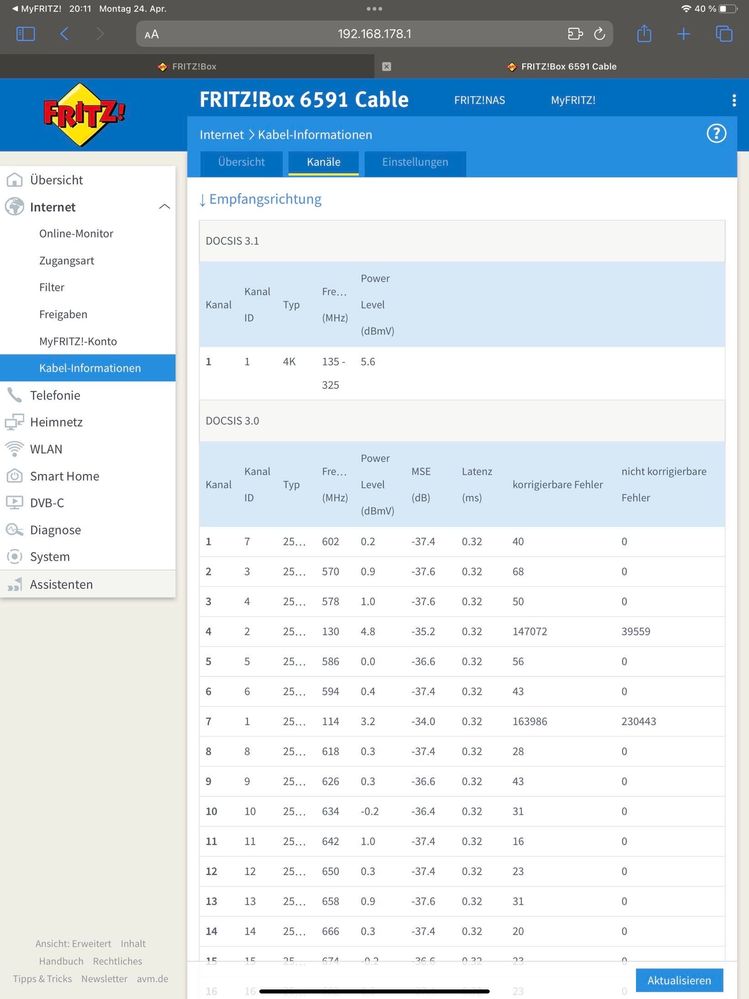The width and height of the screenshot is (749, 999).
Task: Open Filter submenu item
Action: 52,287
